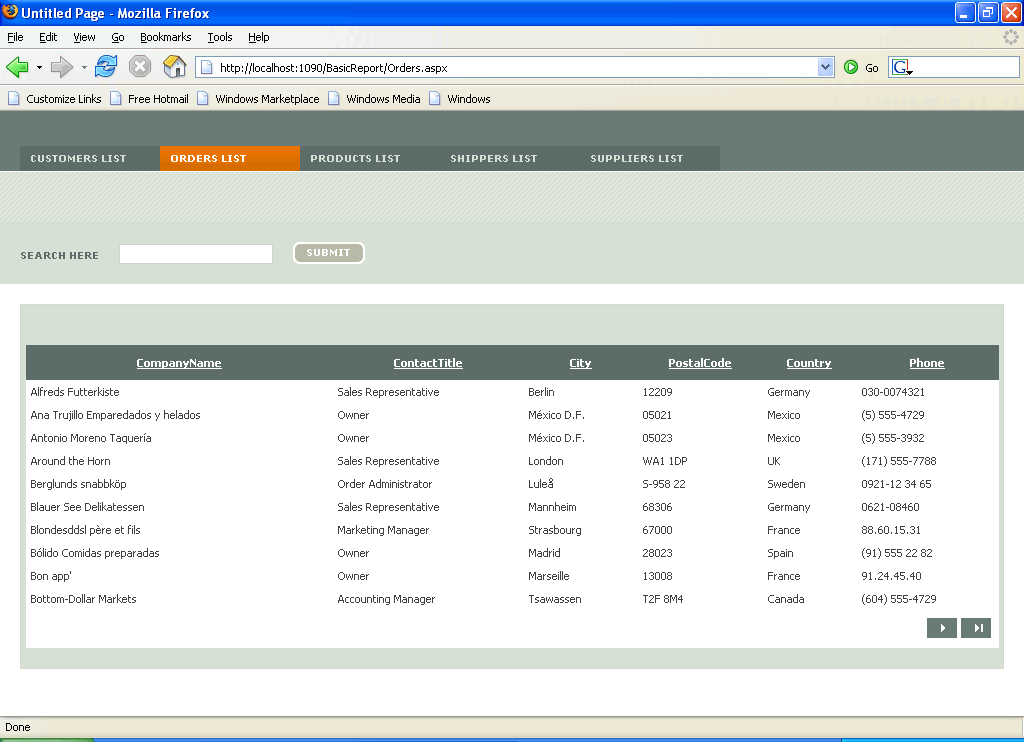The height and width of the screenshot is (742, 1024).
Task: Sort table by CompanyName column header
Action: tap(179, 363)
